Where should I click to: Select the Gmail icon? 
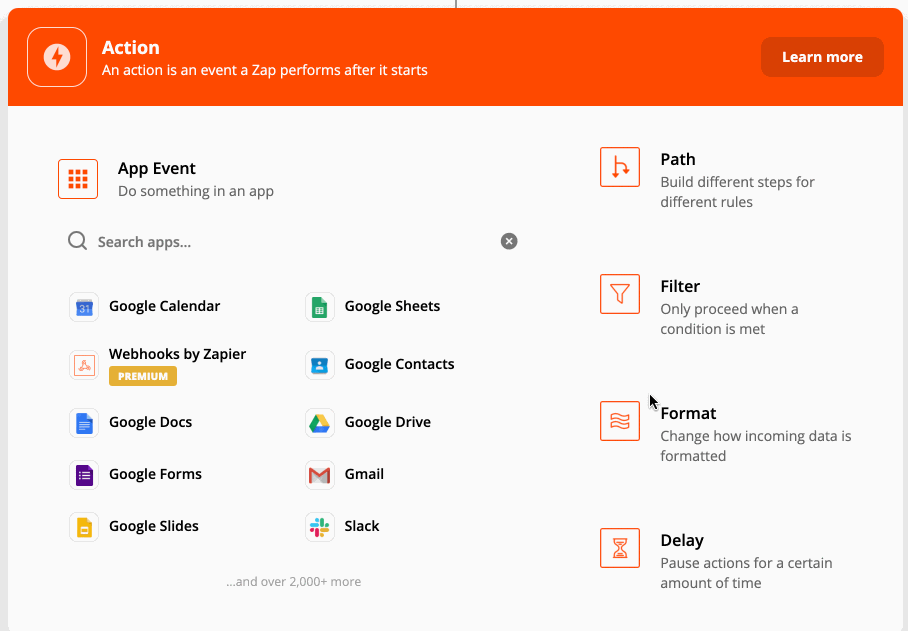pyautogui.click(x=320, y=475)
